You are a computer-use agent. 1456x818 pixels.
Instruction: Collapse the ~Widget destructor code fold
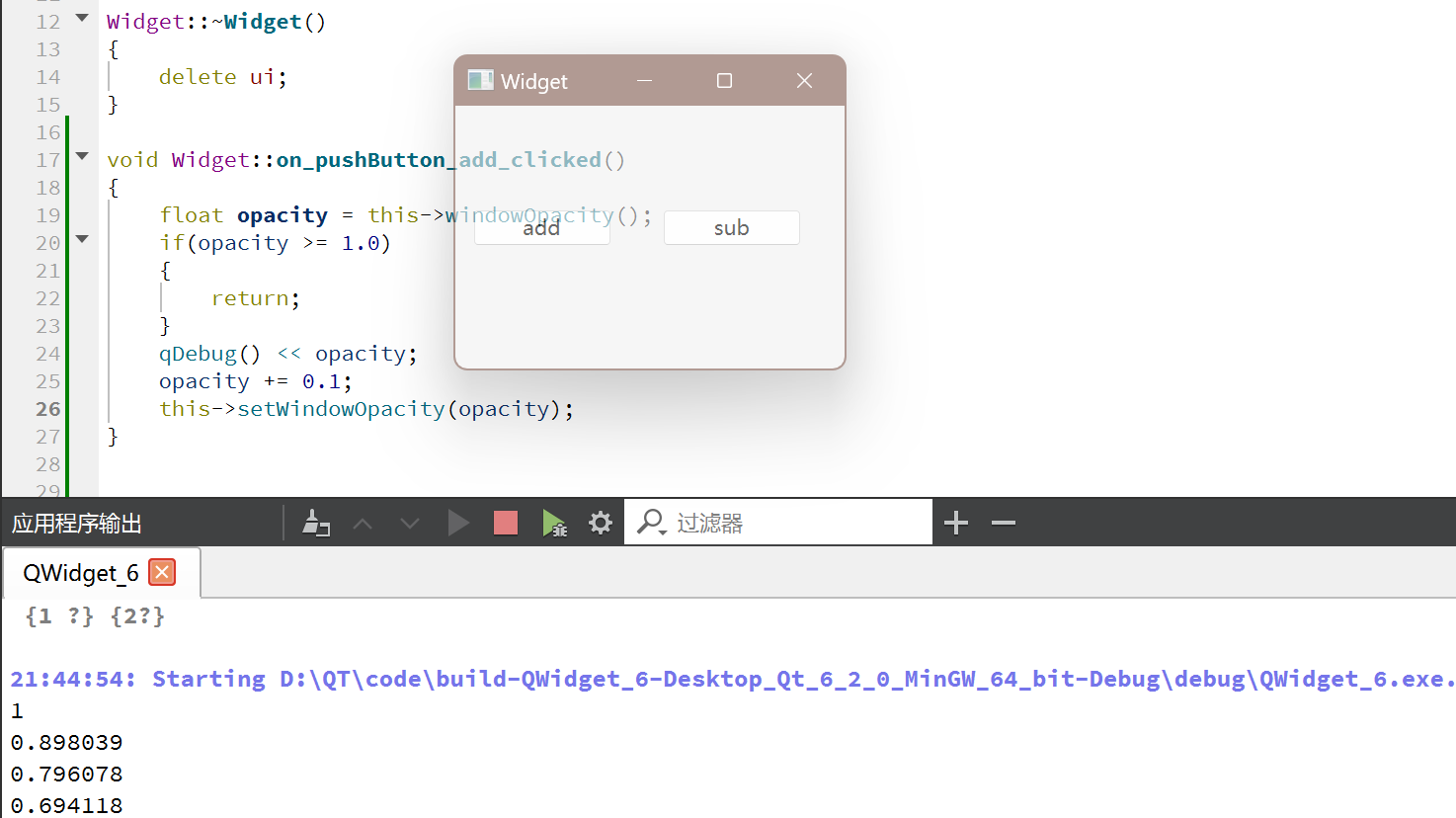tap(82, 19)
